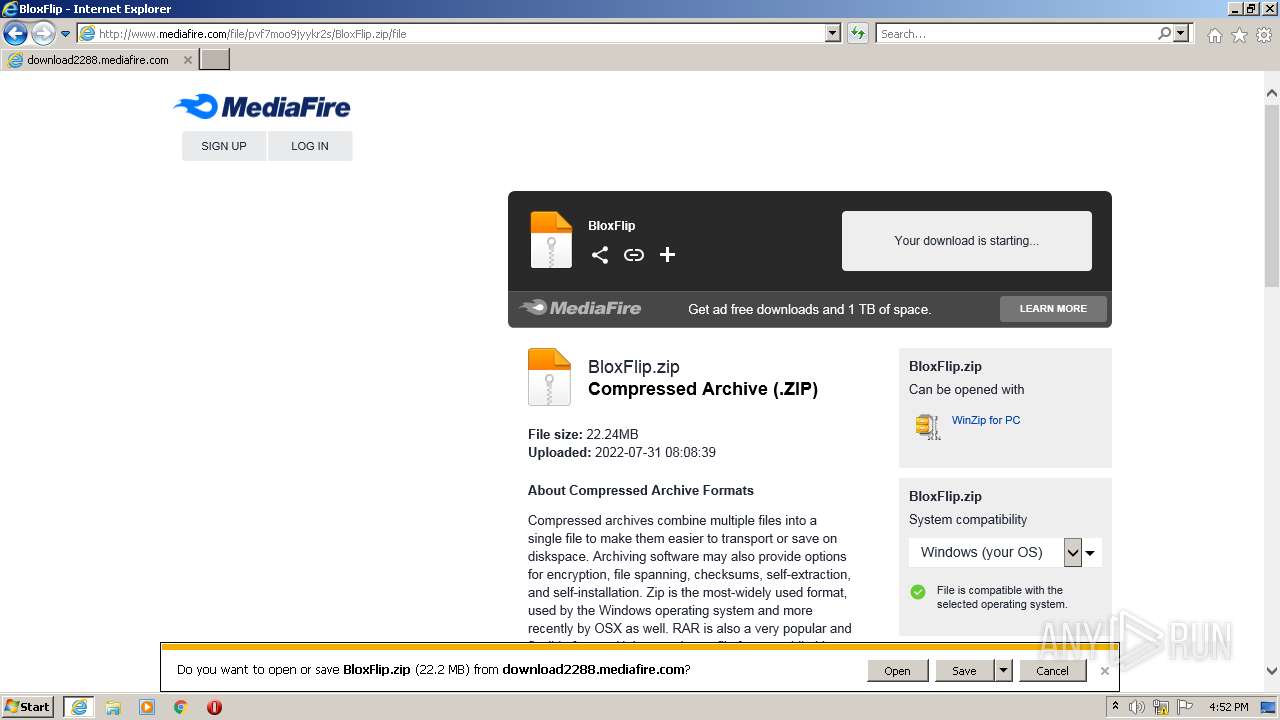Click Cancel in the download prompt
Viewport: 1280px width, 720px height.
(1052, 671)
